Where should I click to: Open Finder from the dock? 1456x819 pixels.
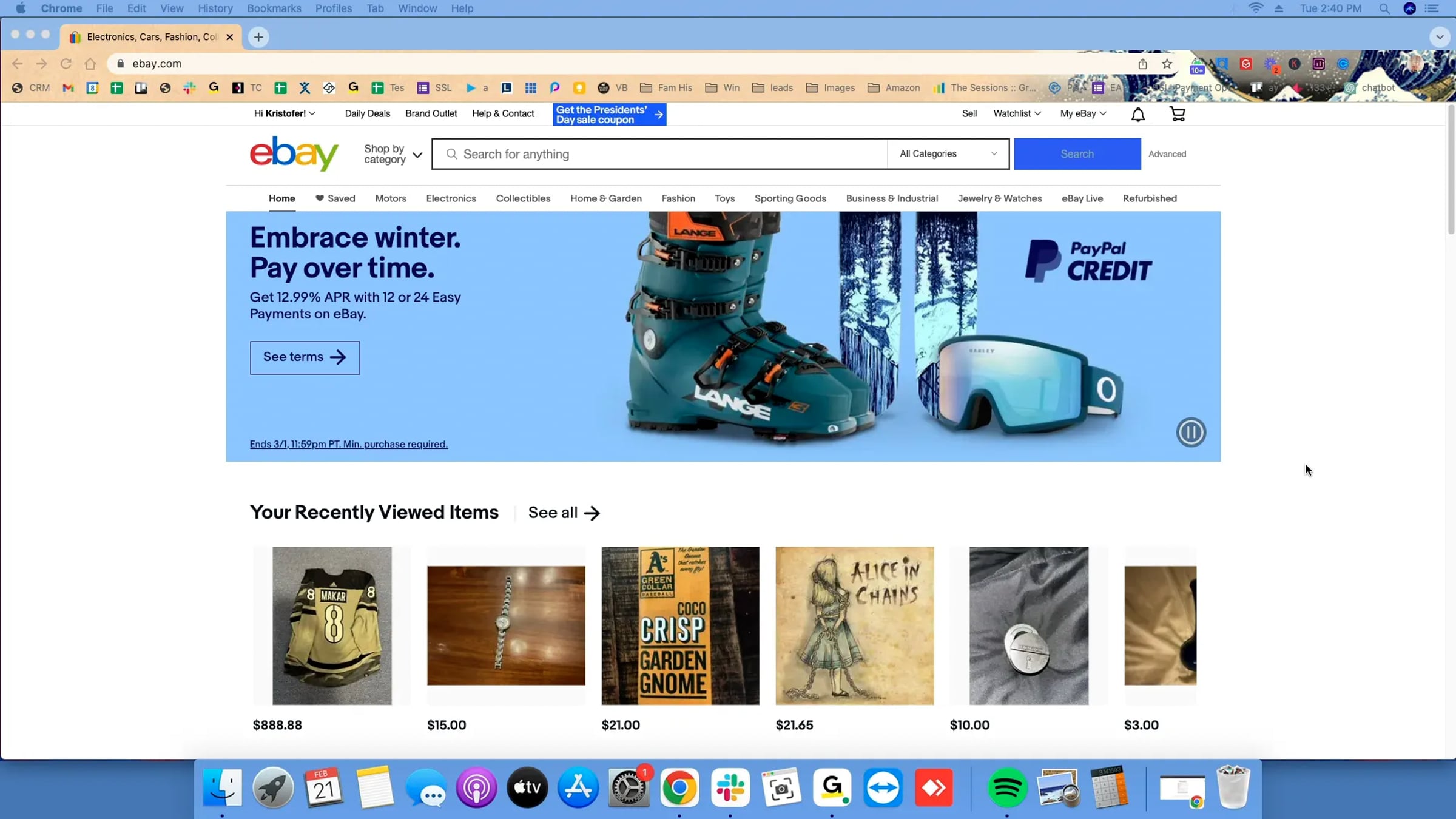point(222,788)
